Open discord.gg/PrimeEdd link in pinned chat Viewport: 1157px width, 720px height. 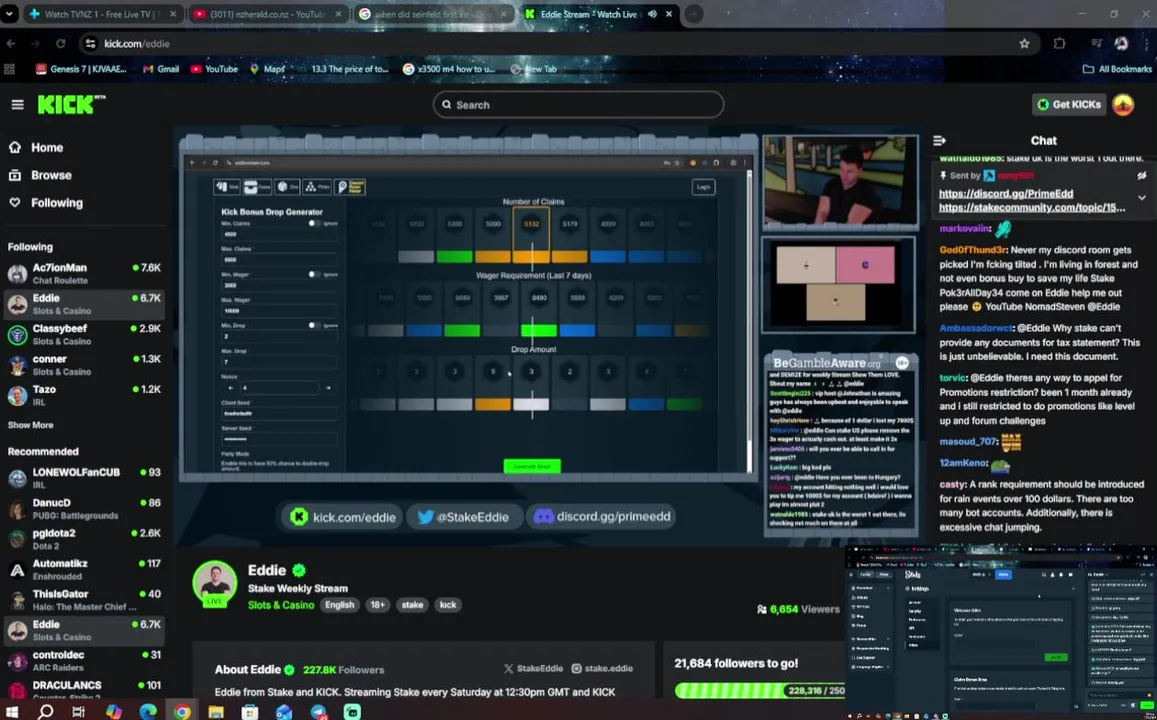click(x=1006, y=194)
